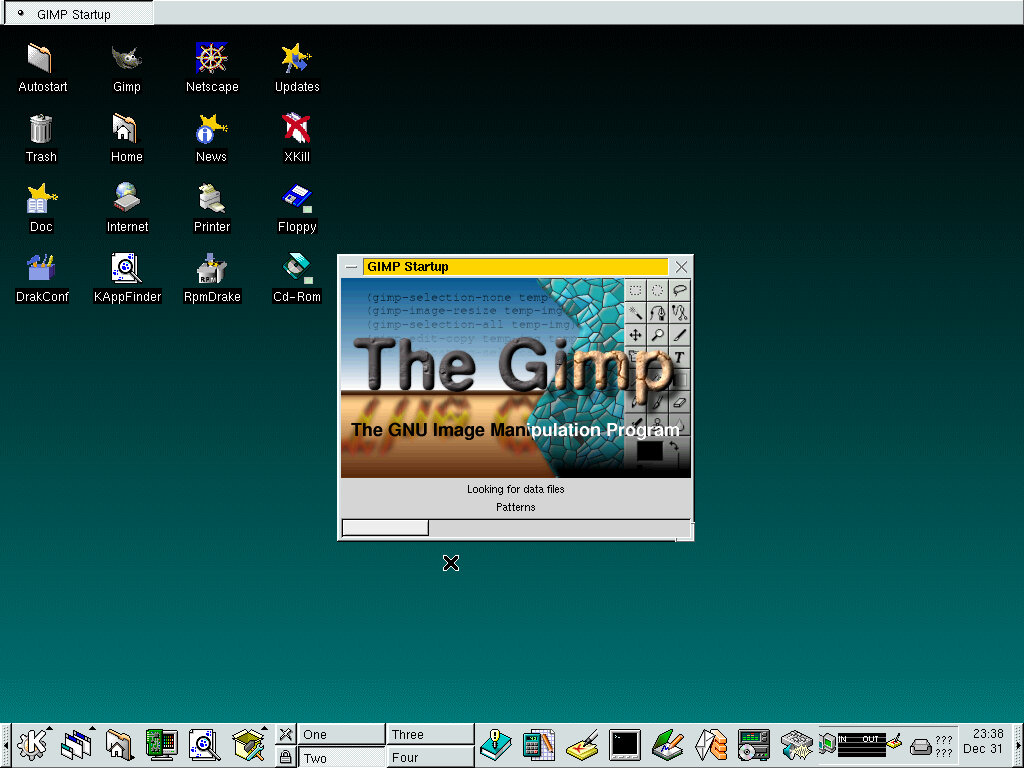Click the GIMP Startup taskbar entry

pos(78,14)
